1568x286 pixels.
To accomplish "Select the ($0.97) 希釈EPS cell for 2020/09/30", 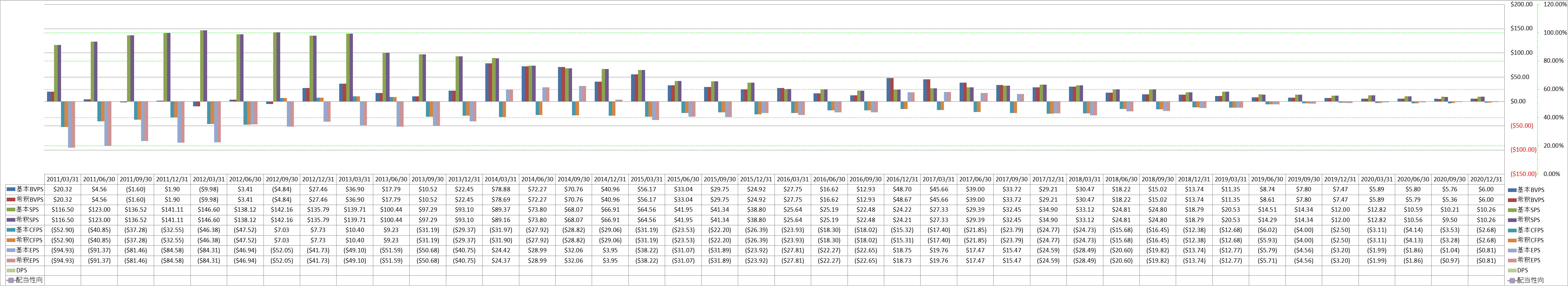I will pyautogui.click(x=1450, y=260).
